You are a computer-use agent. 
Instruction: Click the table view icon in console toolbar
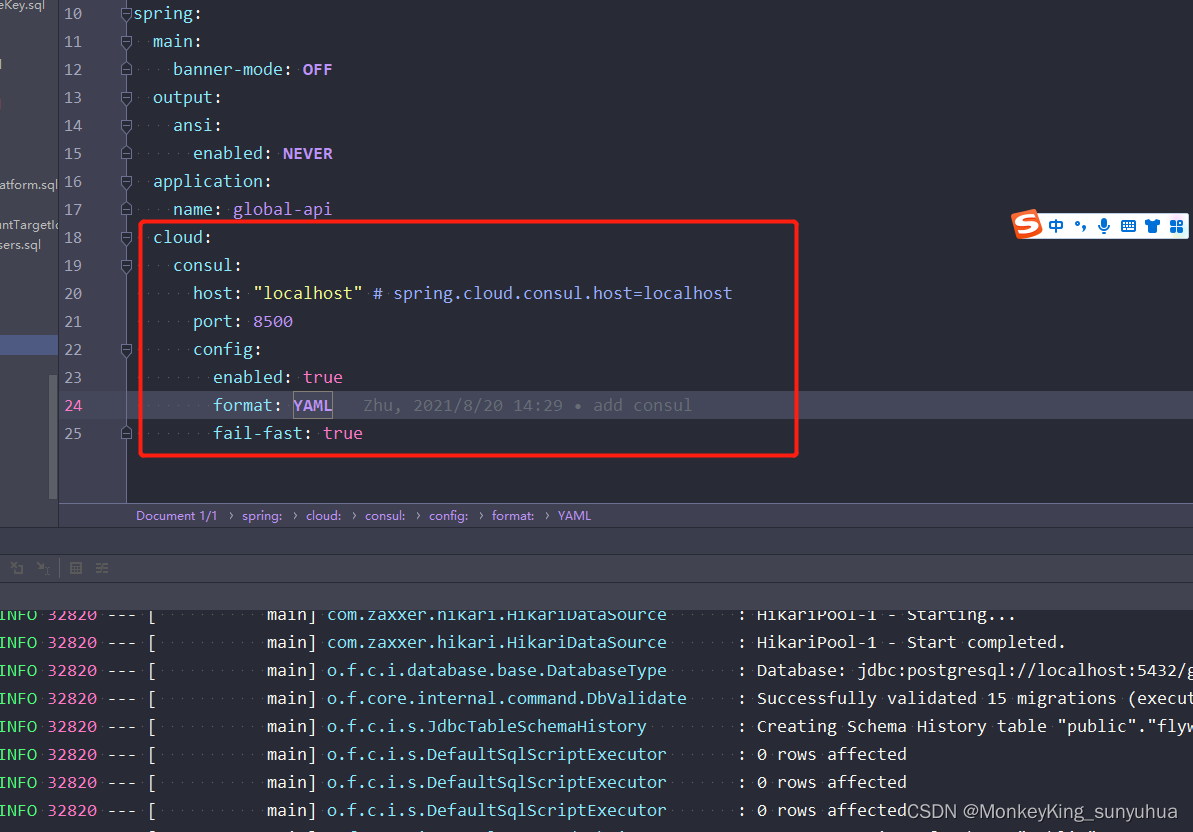pyautogui.click(x=76, y=568)
